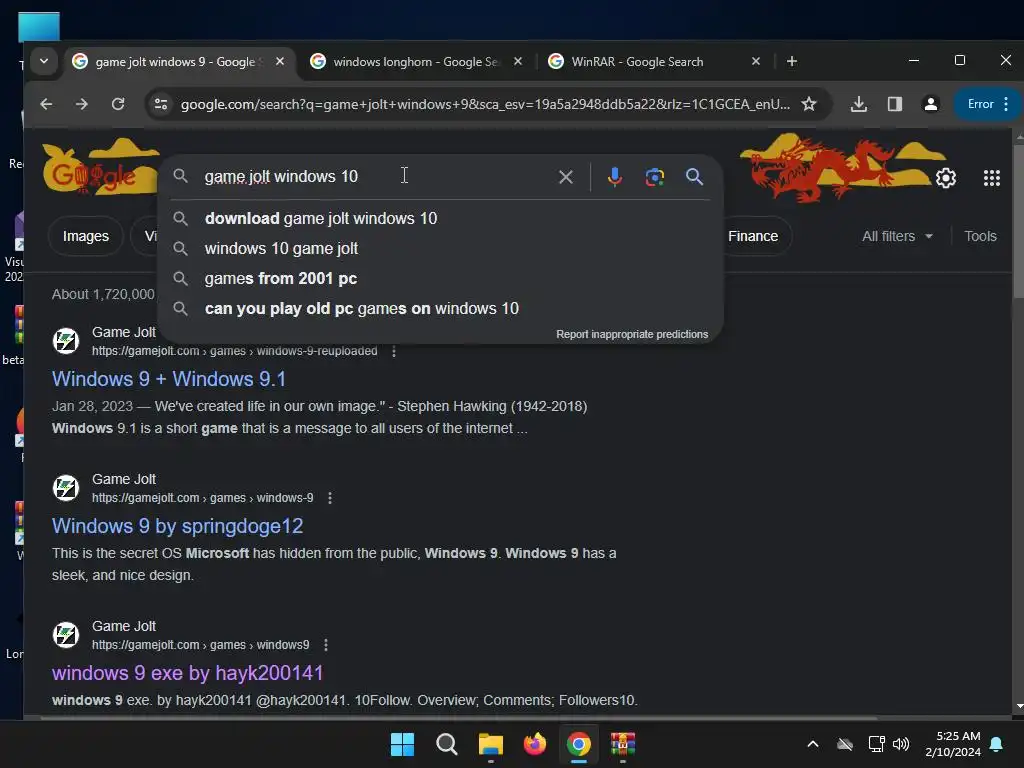Open Chrome downloads icon
1024x768 pixels.
[x=859, y=104]
